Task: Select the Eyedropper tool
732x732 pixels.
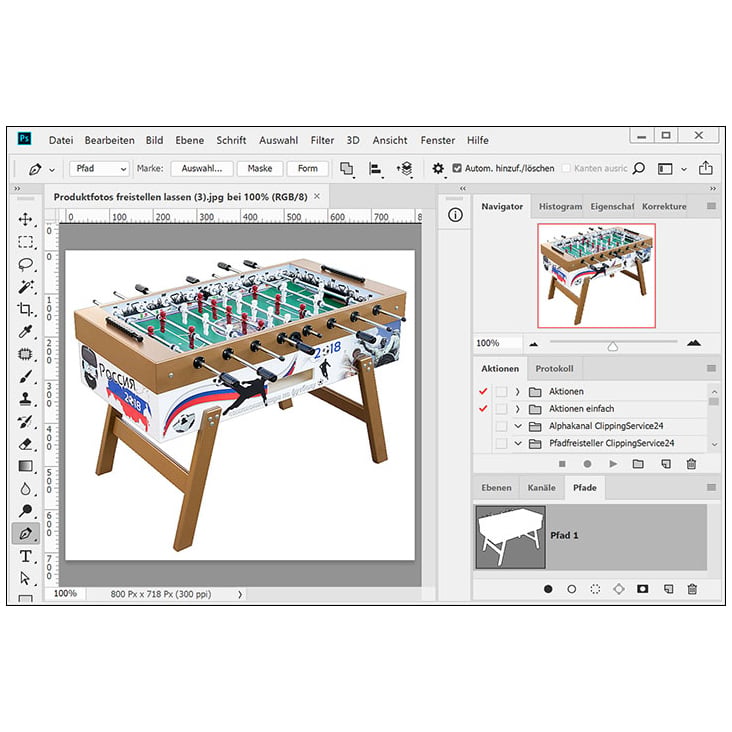Action: 25,331
